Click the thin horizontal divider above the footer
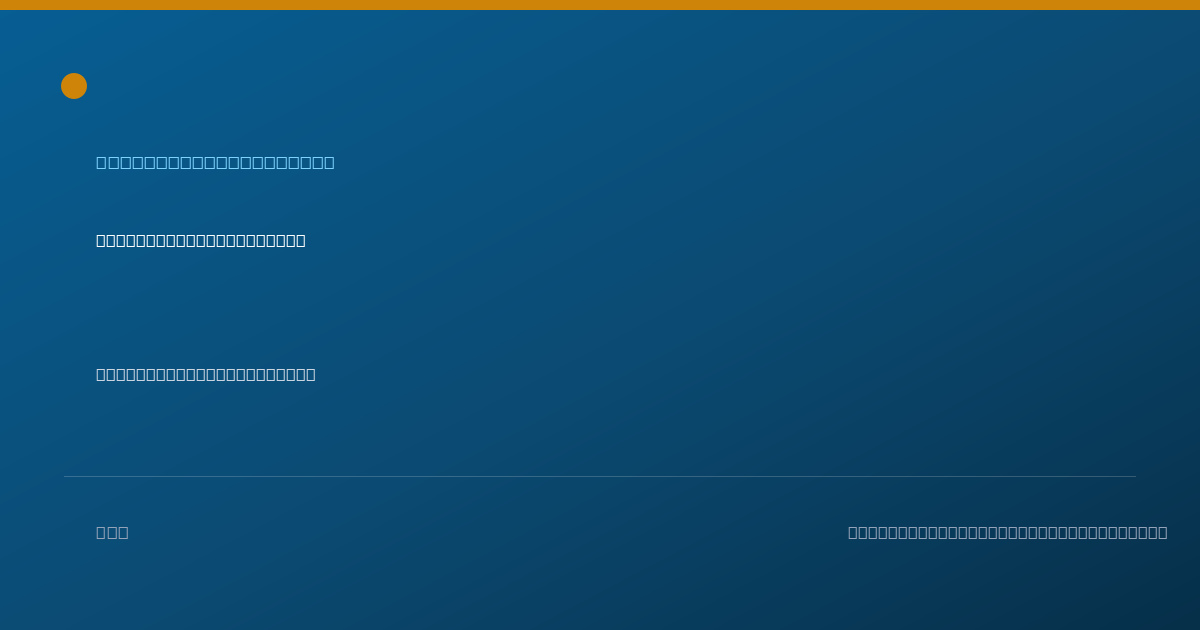Screen dimensions: 1200x630 click(600, 476)
